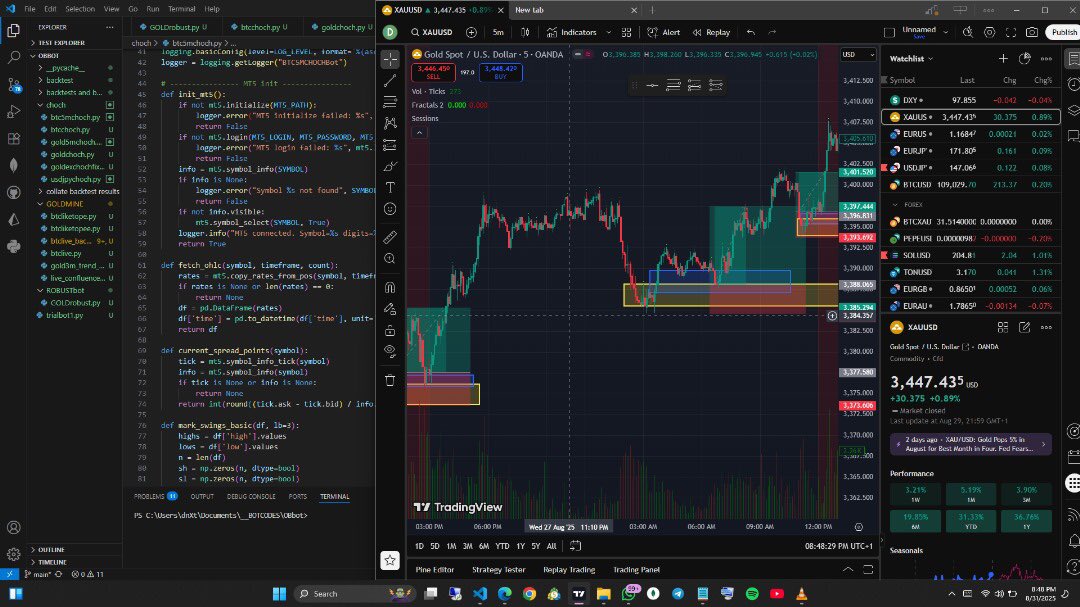Open VS Code Run and Debug view

click(13, 112)
